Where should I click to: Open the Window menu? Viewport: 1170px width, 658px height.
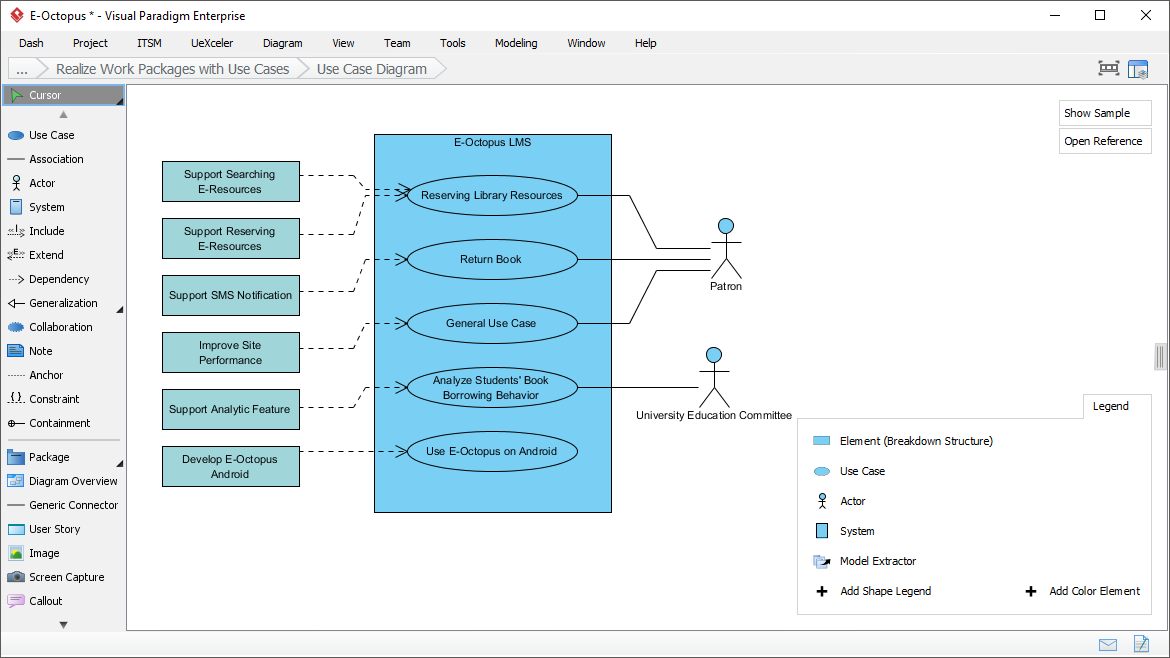pos(586,43)
